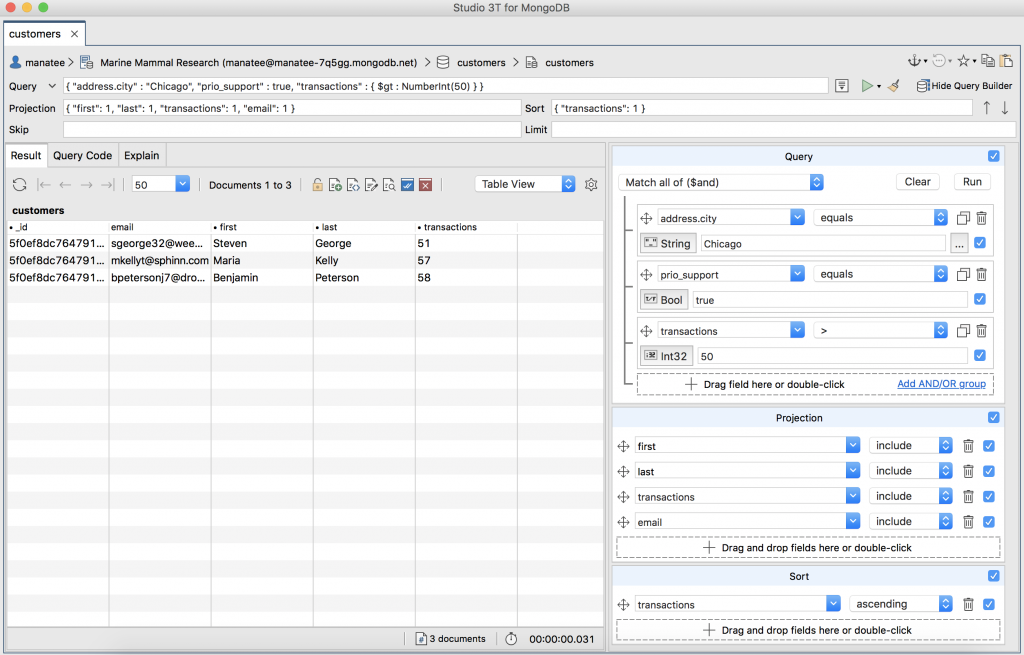The width and height of the screenshot is (1024, 655).
Task: Sort by the transactions column header
Action: [x=466, y=227]
